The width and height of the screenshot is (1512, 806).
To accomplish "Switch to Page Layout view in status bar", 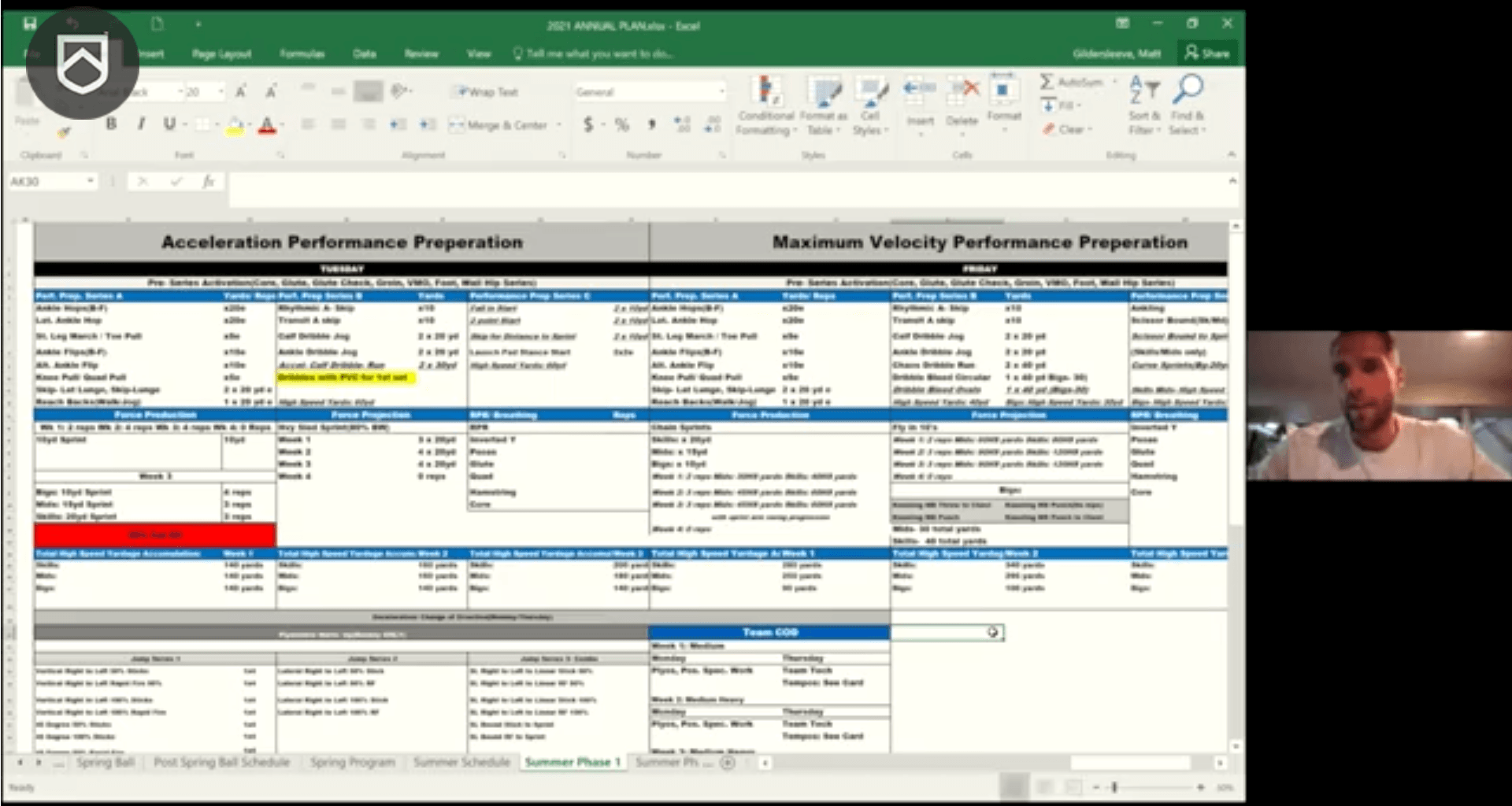I will tap(1044, 786).
